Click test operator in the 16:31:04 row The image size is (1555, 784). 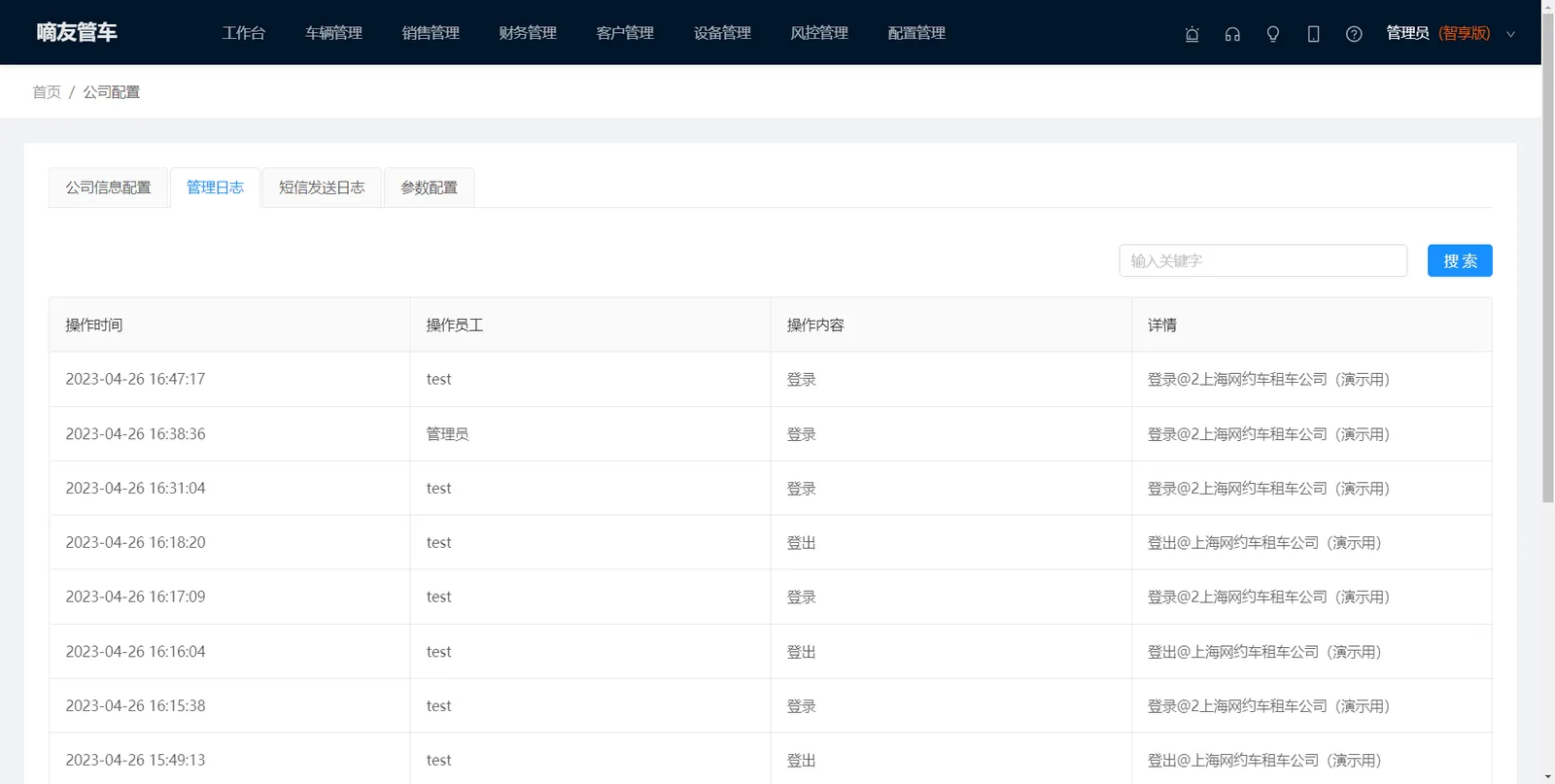(438, 488)
